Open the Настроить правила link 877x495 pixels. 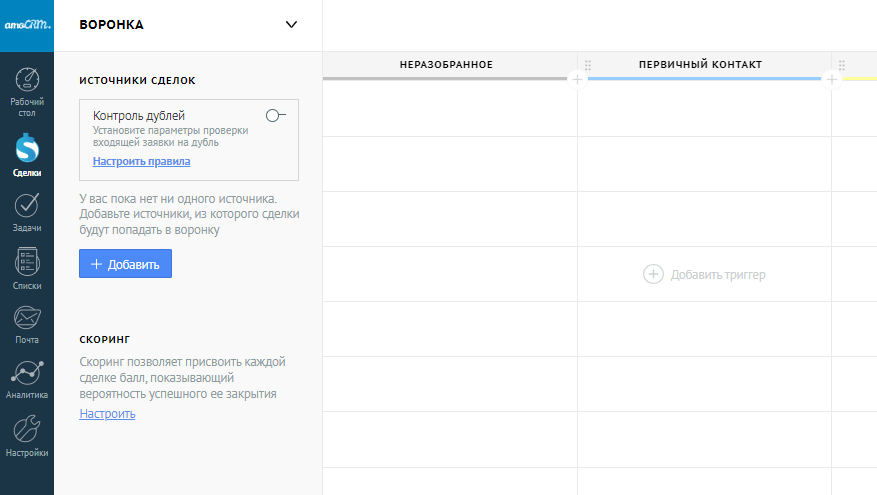tap(141, 161)
